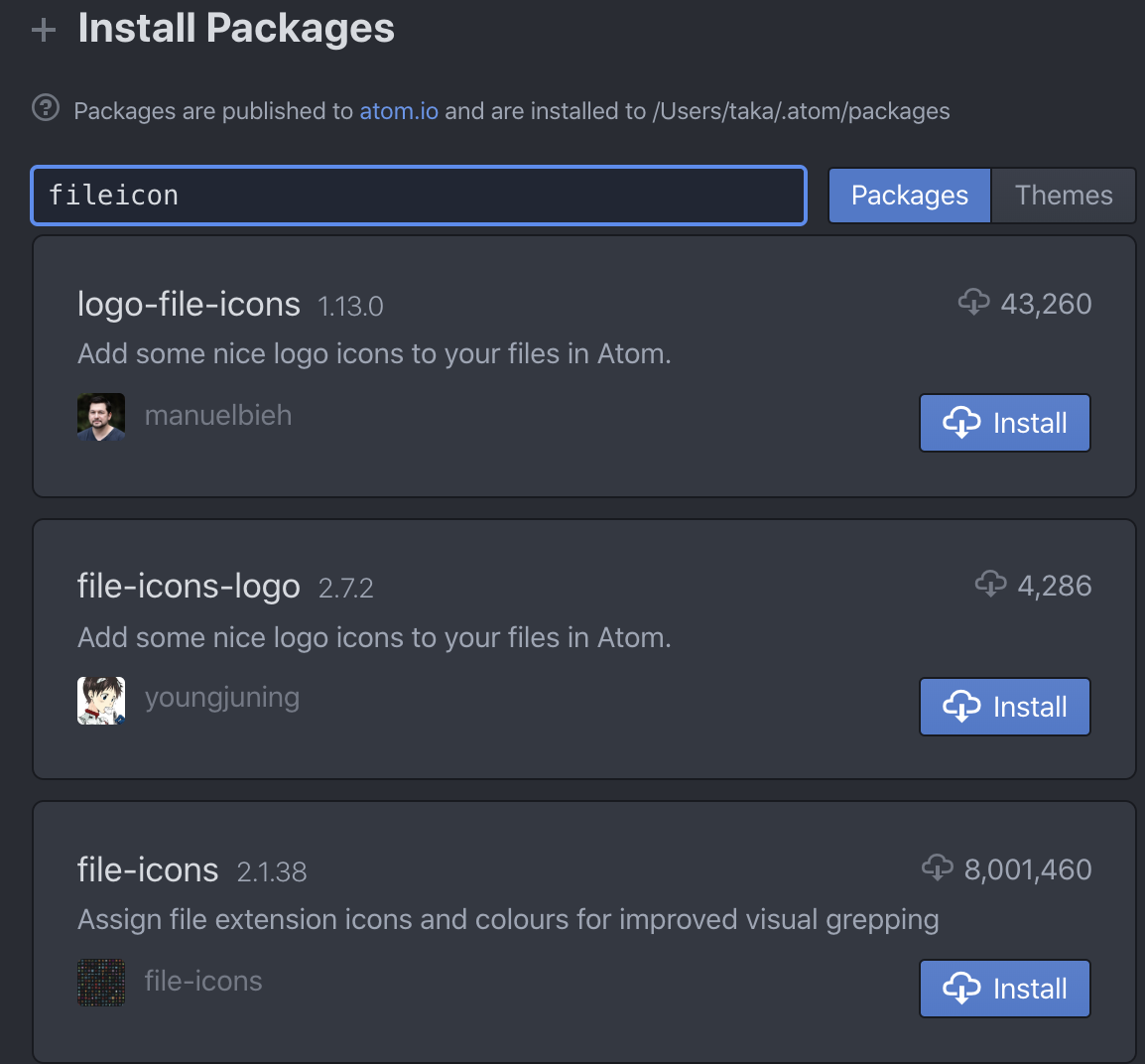The image size is (1145, 1064).
Task: Click youngjuning's profile avatar
Action: pos(100,700)
